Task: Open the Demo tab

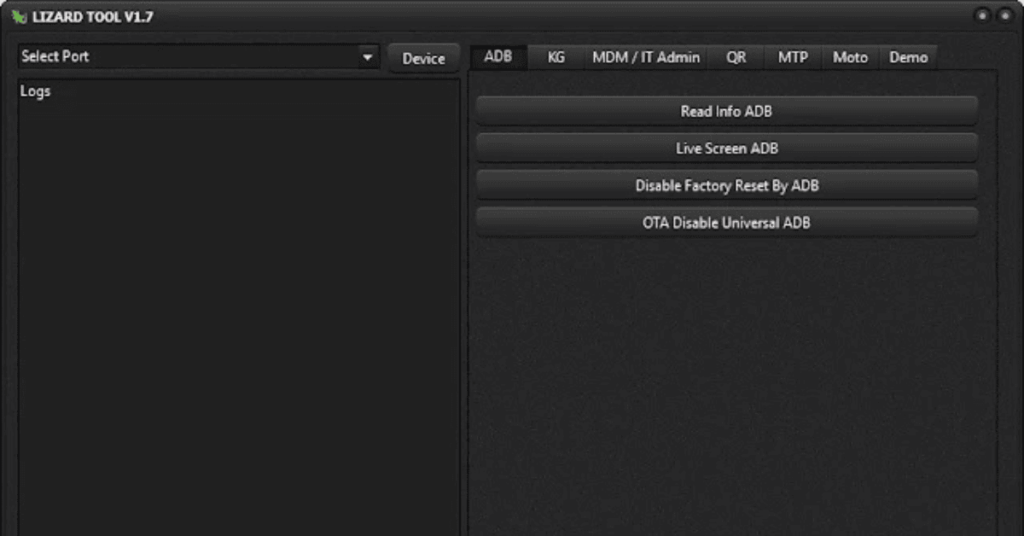Action: point(908,57)
